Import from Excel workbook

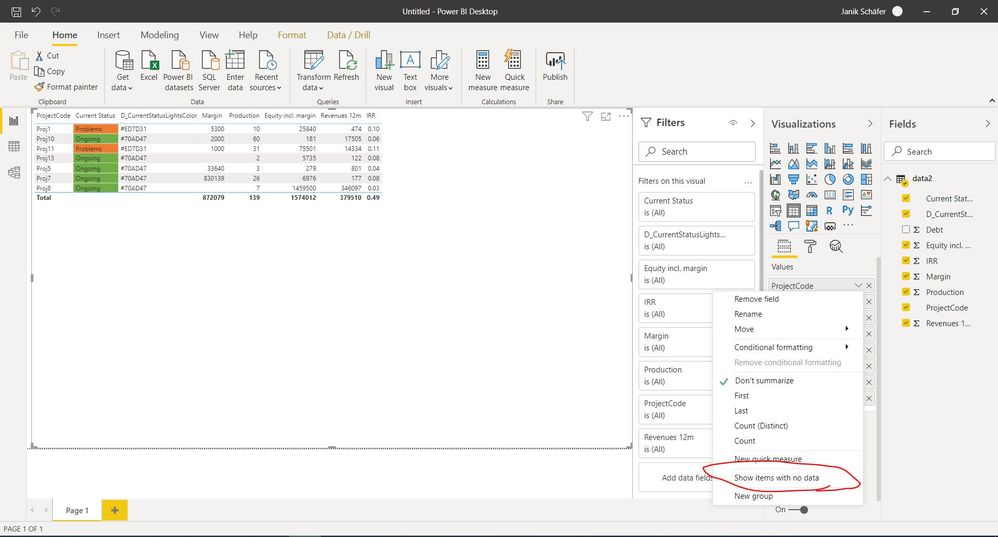pos(149,66)
